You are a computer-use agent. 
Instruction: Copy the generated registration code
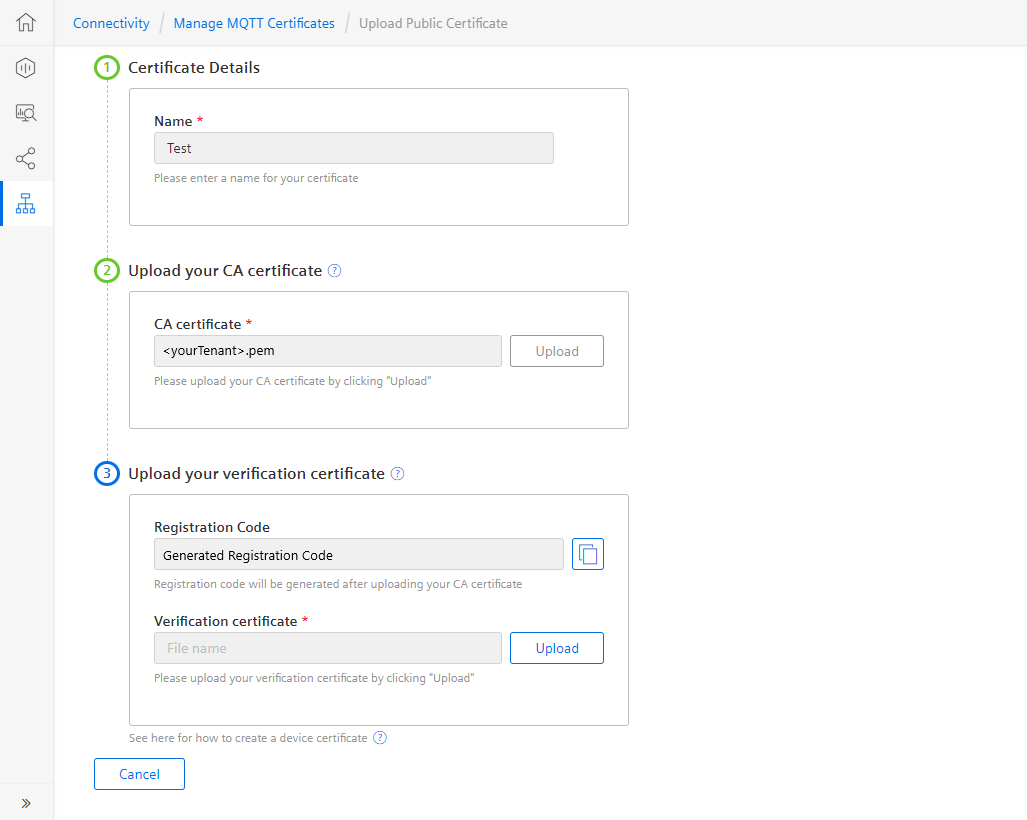588,554
